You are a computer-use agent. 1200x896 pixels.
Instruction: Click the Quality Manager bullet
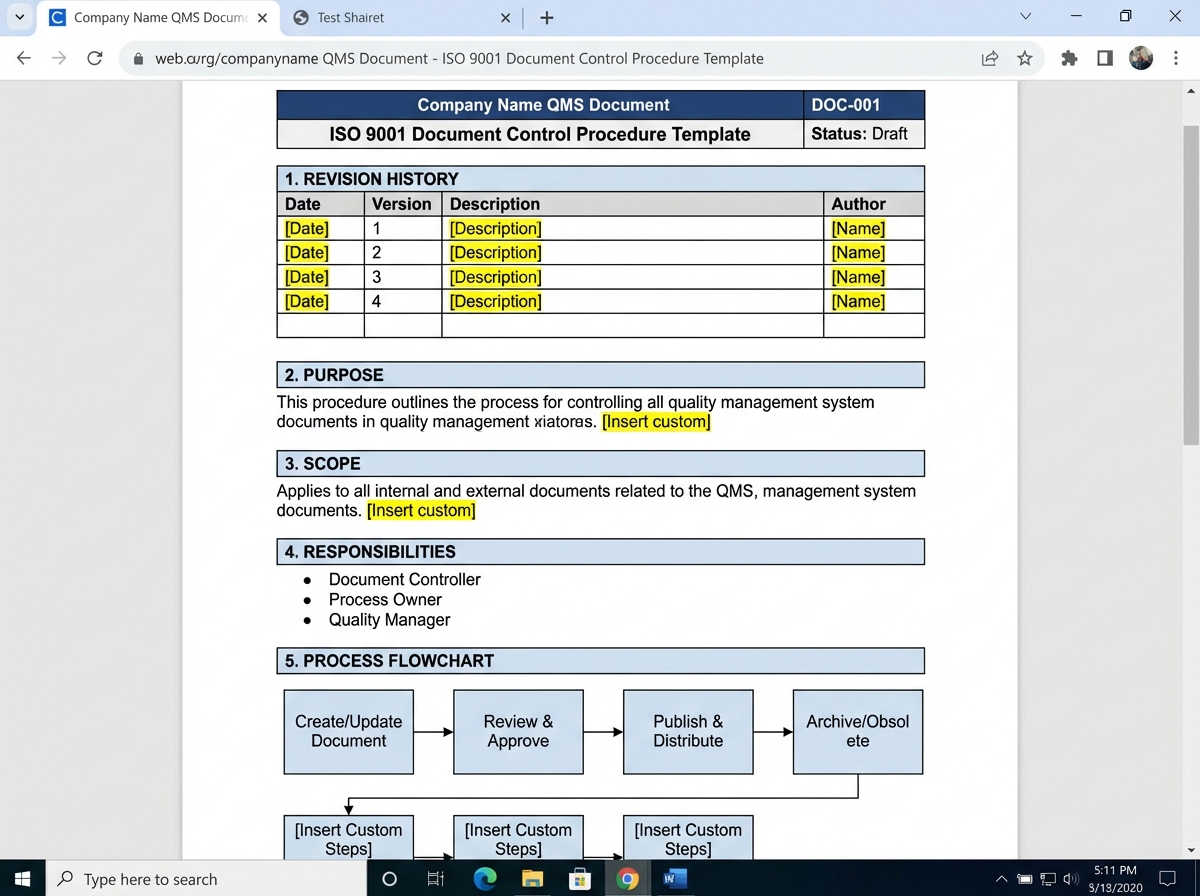tap(389, 620)
